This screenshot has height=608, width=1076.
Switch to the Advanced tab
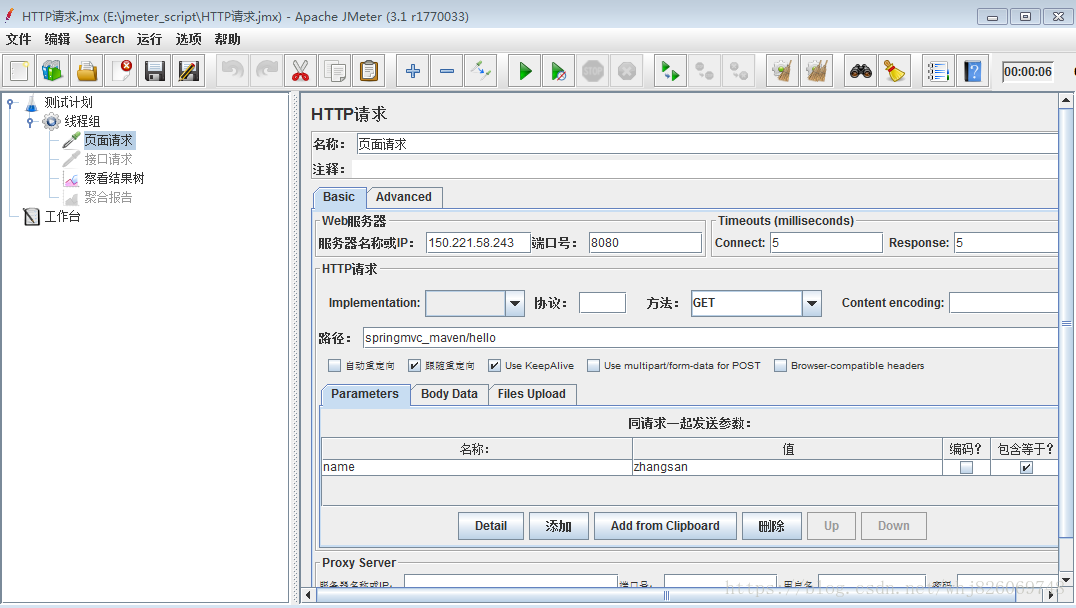(404, 197)
